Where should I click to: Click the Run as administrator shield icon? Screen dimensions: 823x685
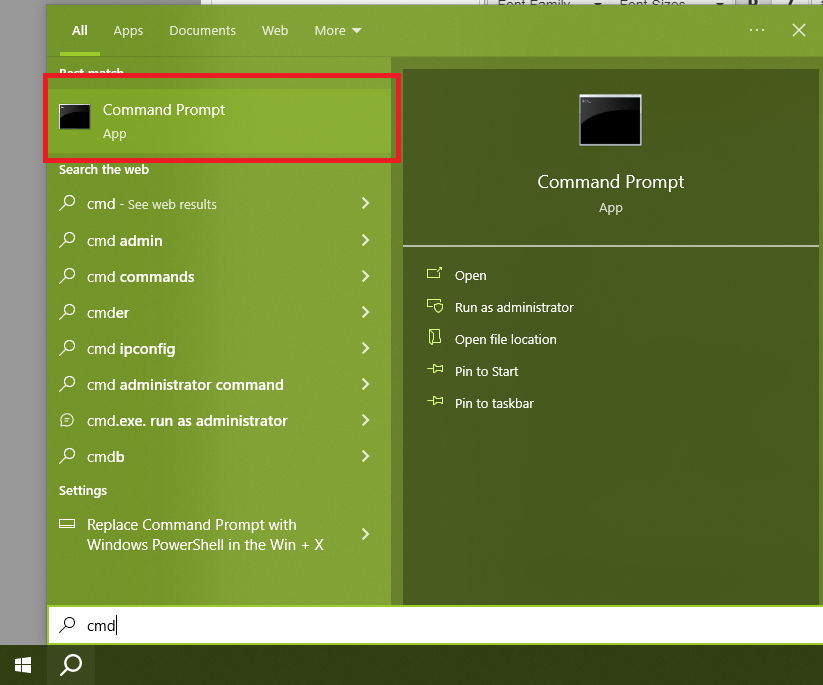pos(435,305)
